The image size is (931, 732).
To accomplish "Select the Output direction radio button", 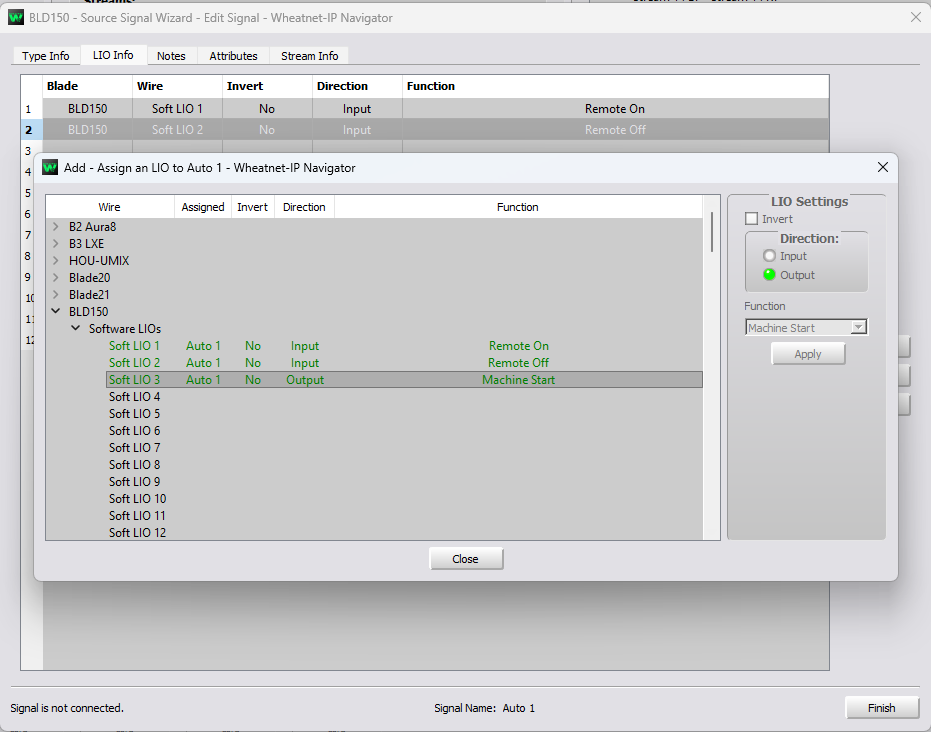I will pyautogui.click(x=770, y=274).
